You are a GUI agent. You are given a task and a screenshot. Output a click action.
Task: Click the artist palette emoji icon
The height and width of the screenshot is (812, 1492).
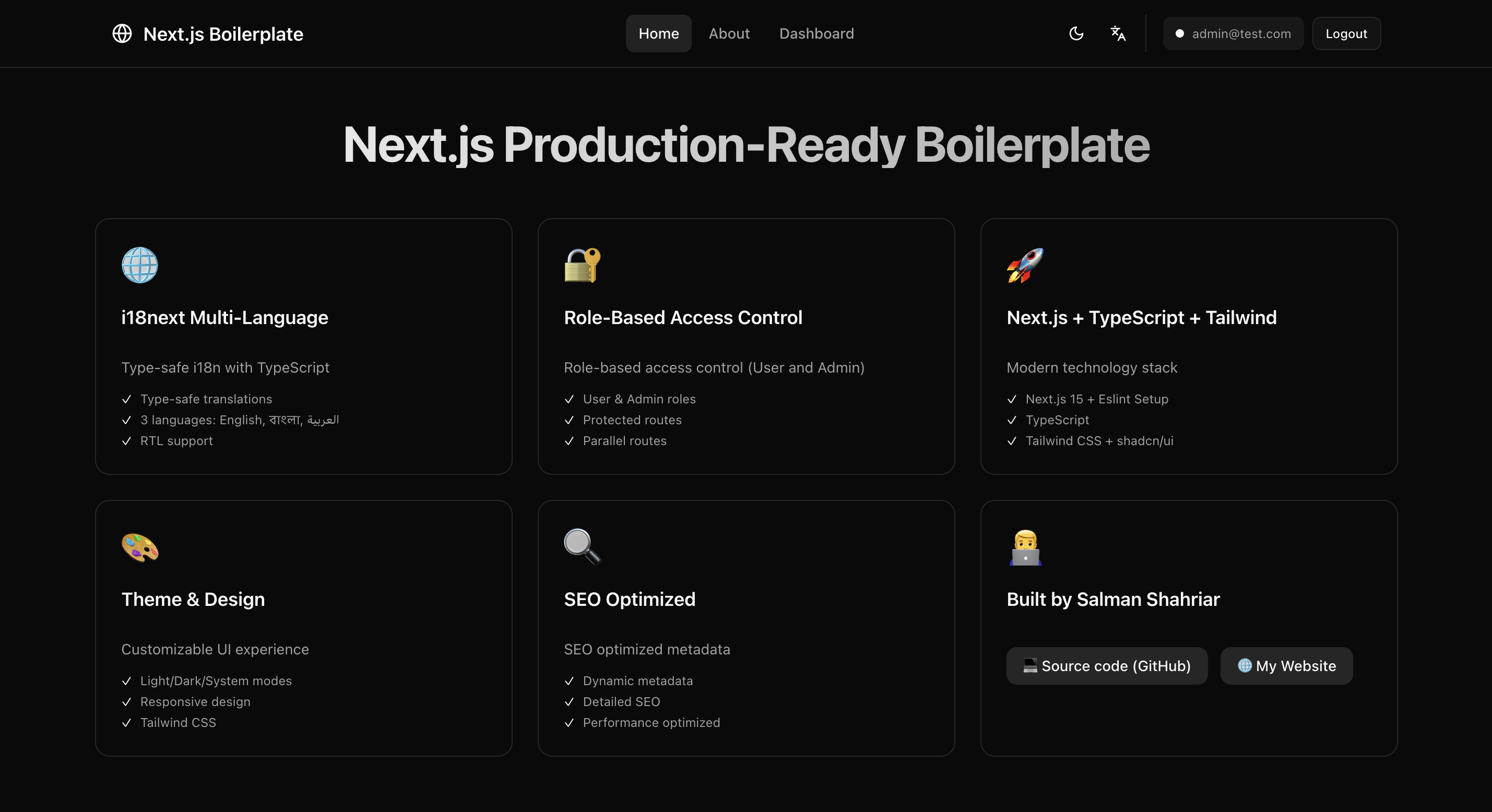pyautogui.click(x=139, y=547)
